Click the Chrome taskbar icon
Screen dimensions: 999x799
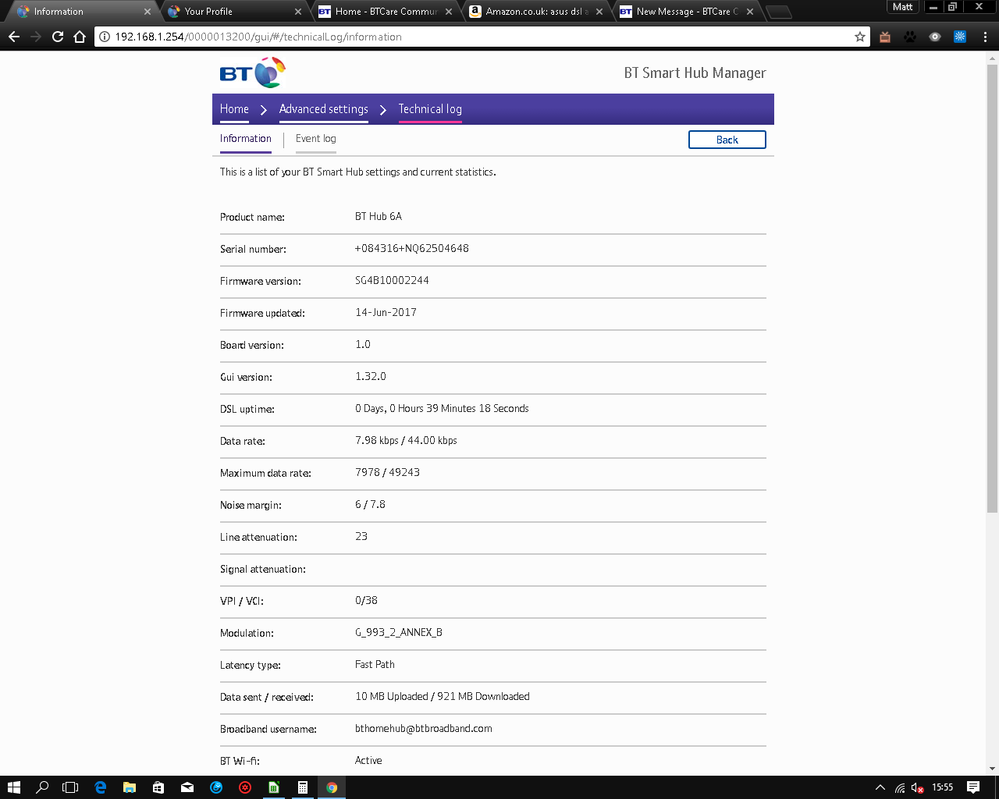[x=331, y=788]
